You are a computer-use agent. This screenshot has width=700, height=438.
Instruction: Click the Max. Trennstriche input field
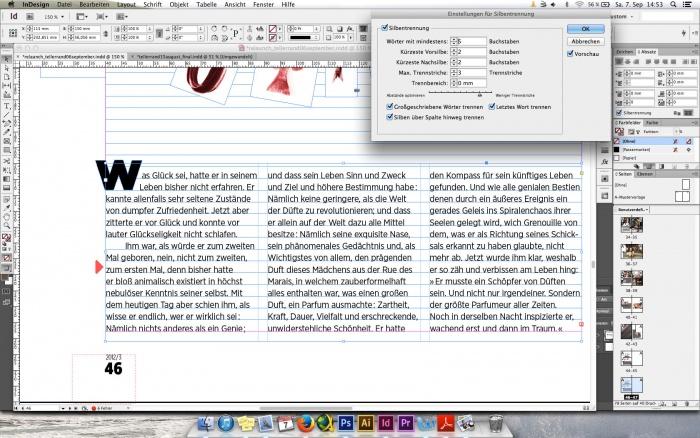click(471, 72)
